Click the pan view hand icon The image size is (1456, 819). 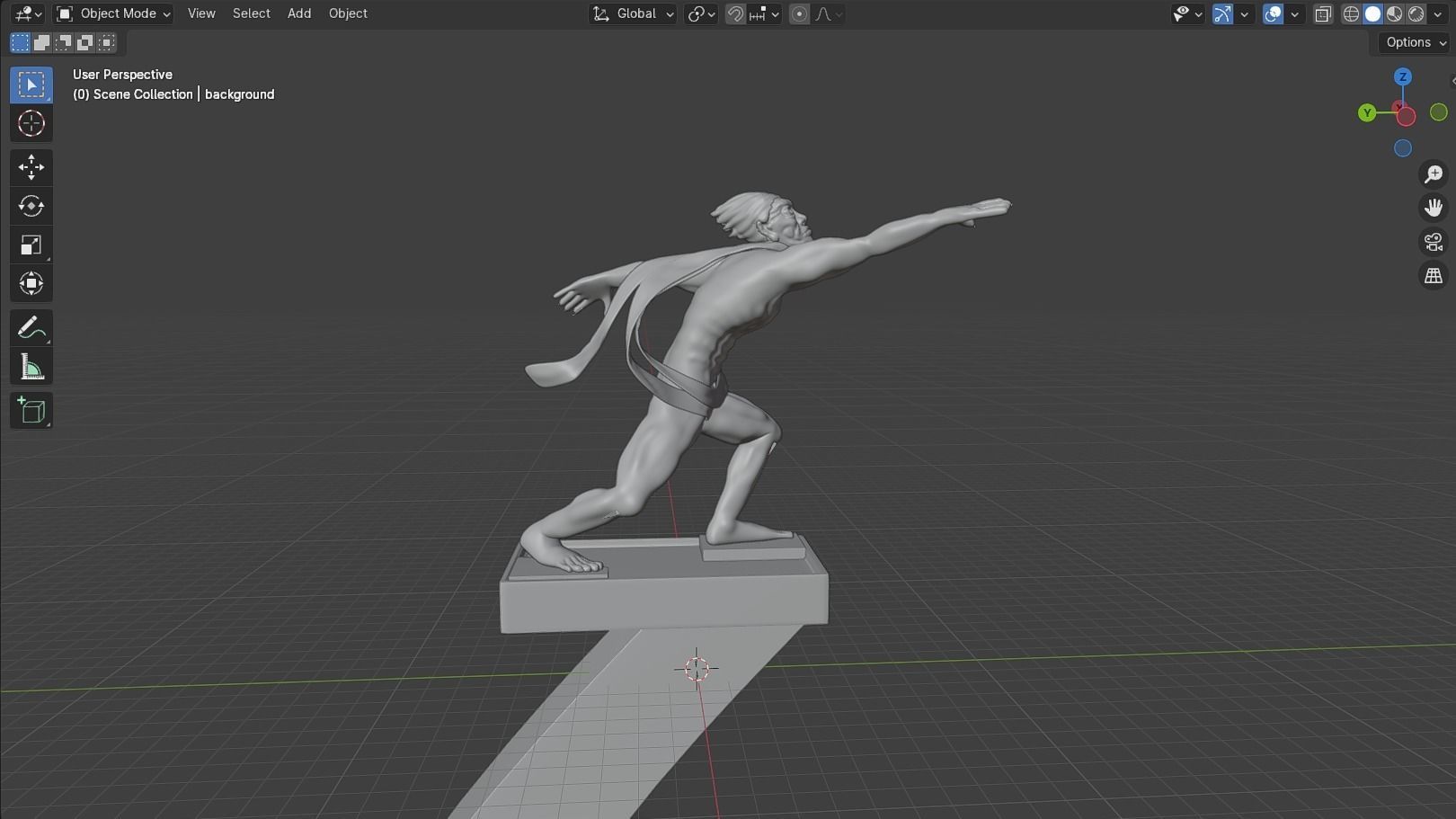coord(1434,208)
